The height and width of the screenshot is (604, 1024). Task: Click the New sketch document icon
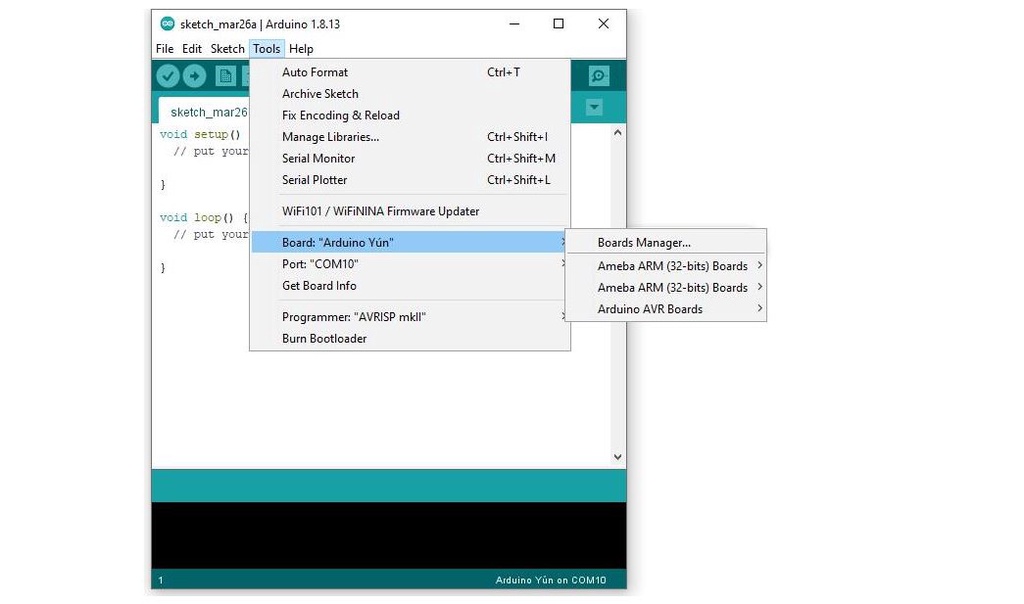[x=227, y=76]
